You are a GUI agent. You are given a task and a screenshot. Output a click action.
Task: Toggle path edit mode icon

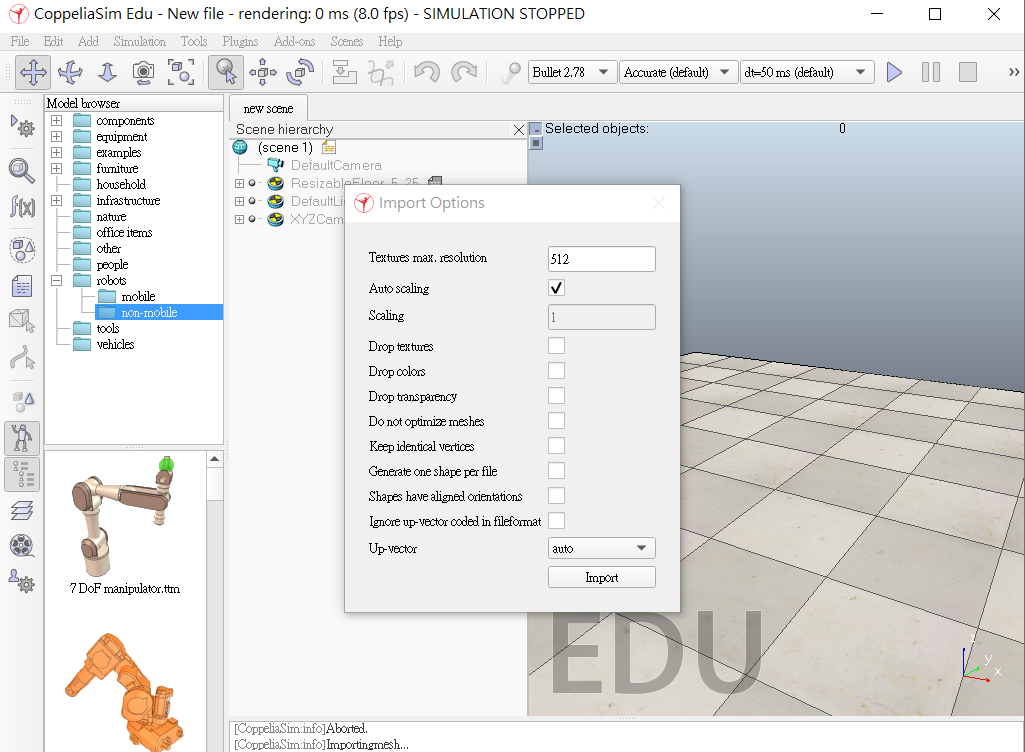tap(22, 358)
